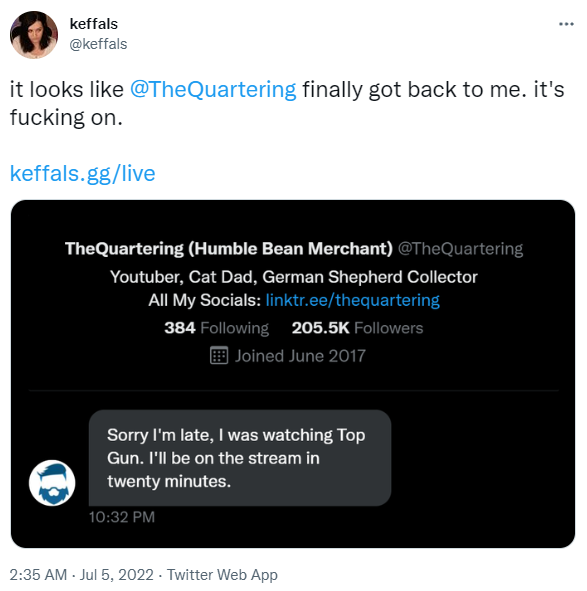587x591 pixels.
Task: Click linktr.ee/thequartering link in the image
Action: click(x=353, y=300)
